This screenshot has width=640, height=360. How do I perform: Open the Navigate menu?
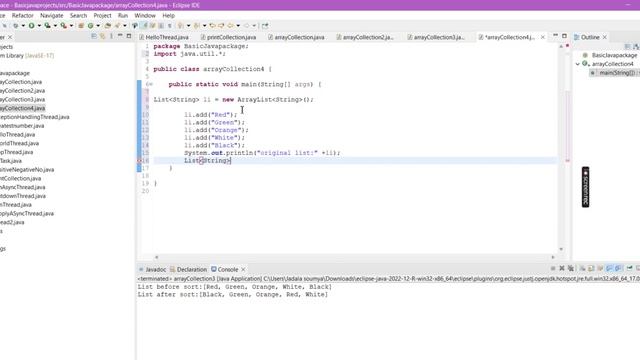(51, 16)
